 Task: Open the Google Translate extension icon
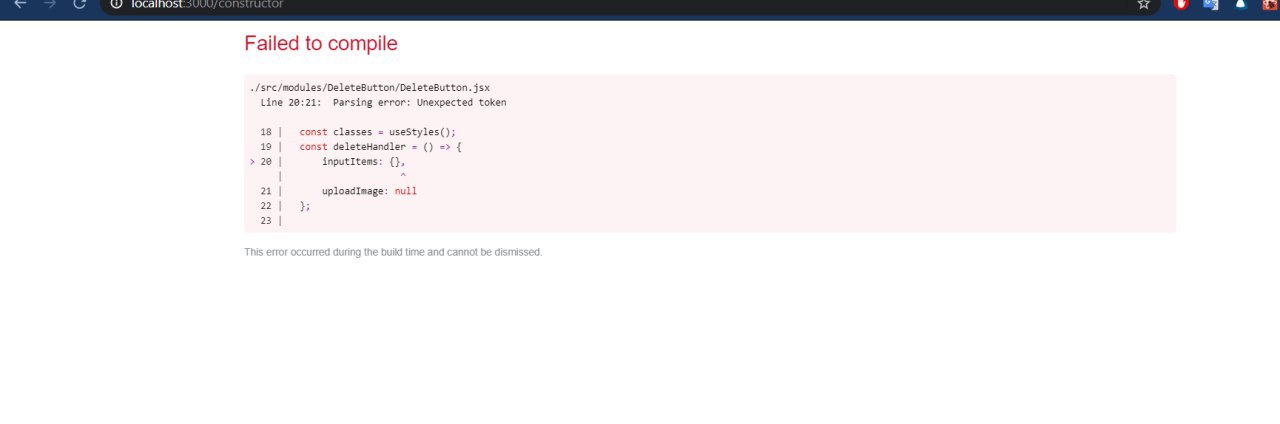click(x=1210, y=4)
